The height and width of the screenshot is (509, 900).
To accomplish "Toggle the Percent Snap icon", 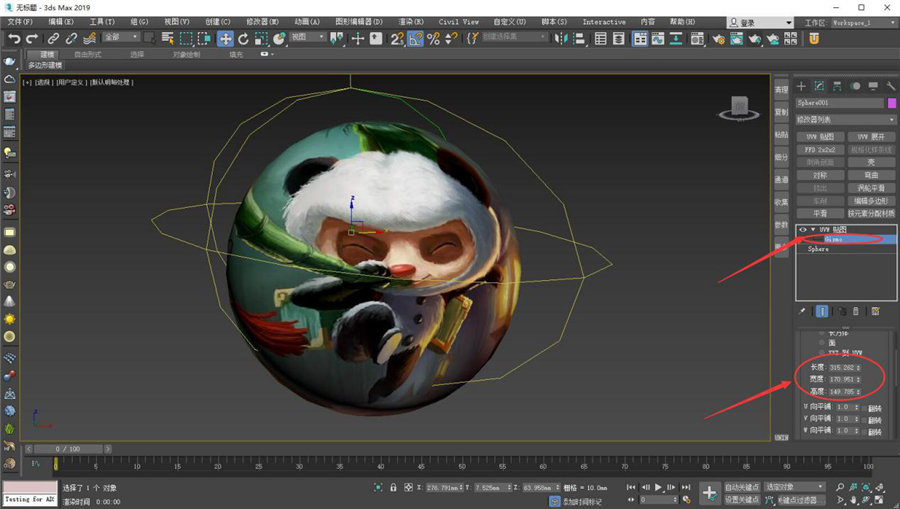I will [x=433, y=38].
